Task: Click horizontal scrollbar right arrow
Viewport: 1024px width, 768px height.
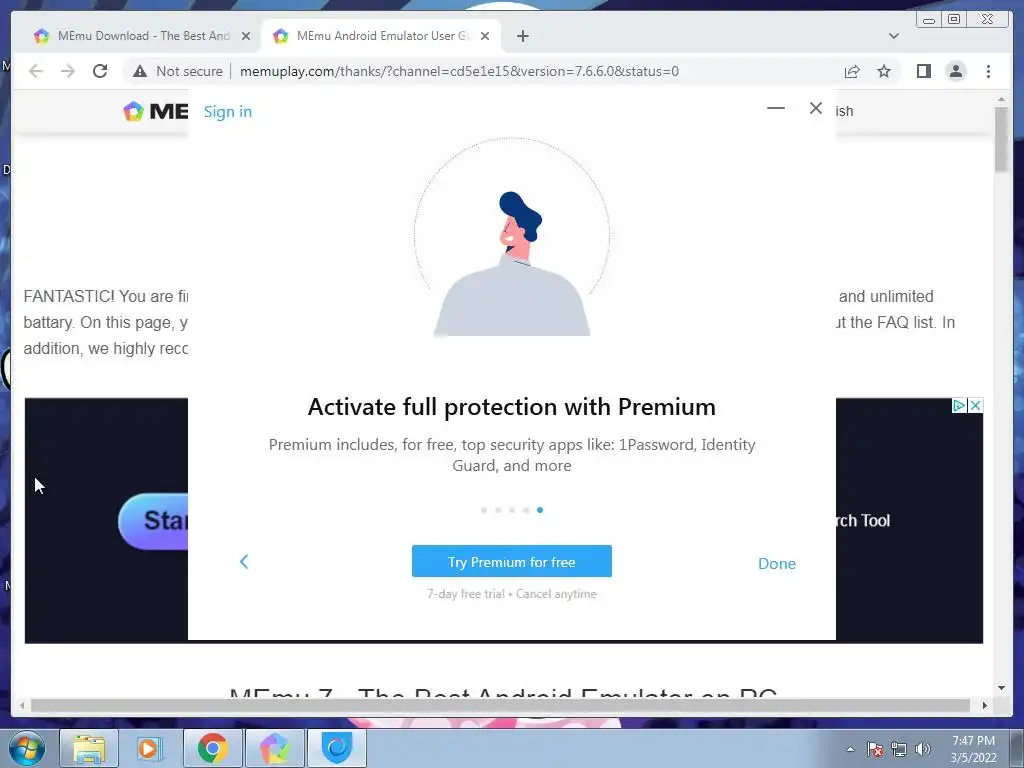Action: tap(985, 705)
